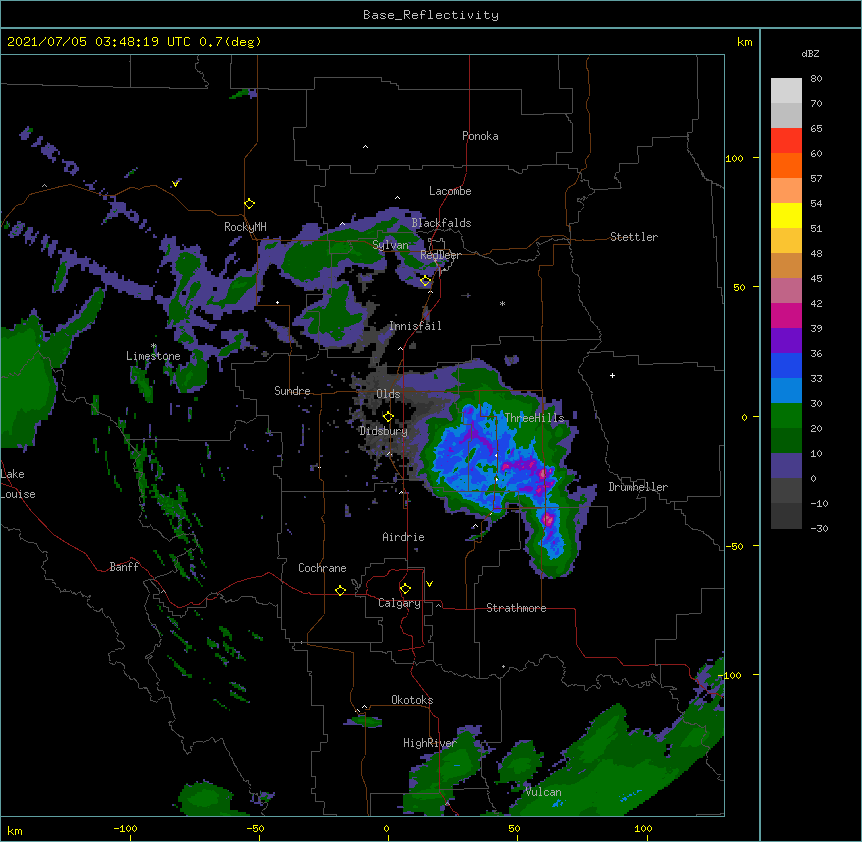This screenshot has height=842, width=862.
Task: Click the southern pink storm core above Strathmore
Action: (x=547, y=519)
